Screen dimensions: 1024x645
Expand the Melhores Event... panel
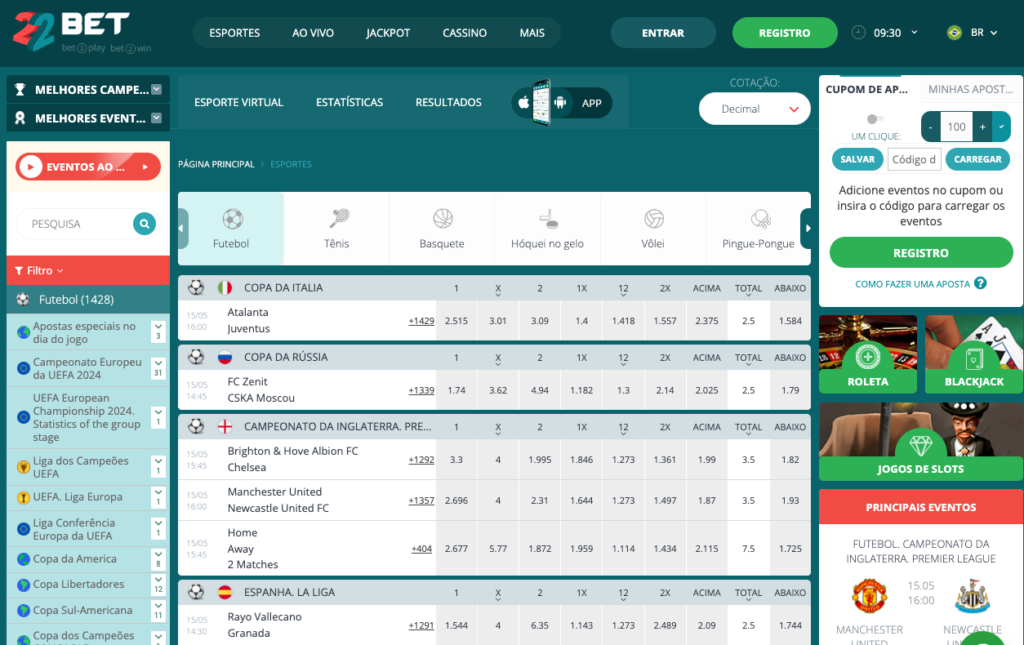pyautogui.click(x=157, y=118)
